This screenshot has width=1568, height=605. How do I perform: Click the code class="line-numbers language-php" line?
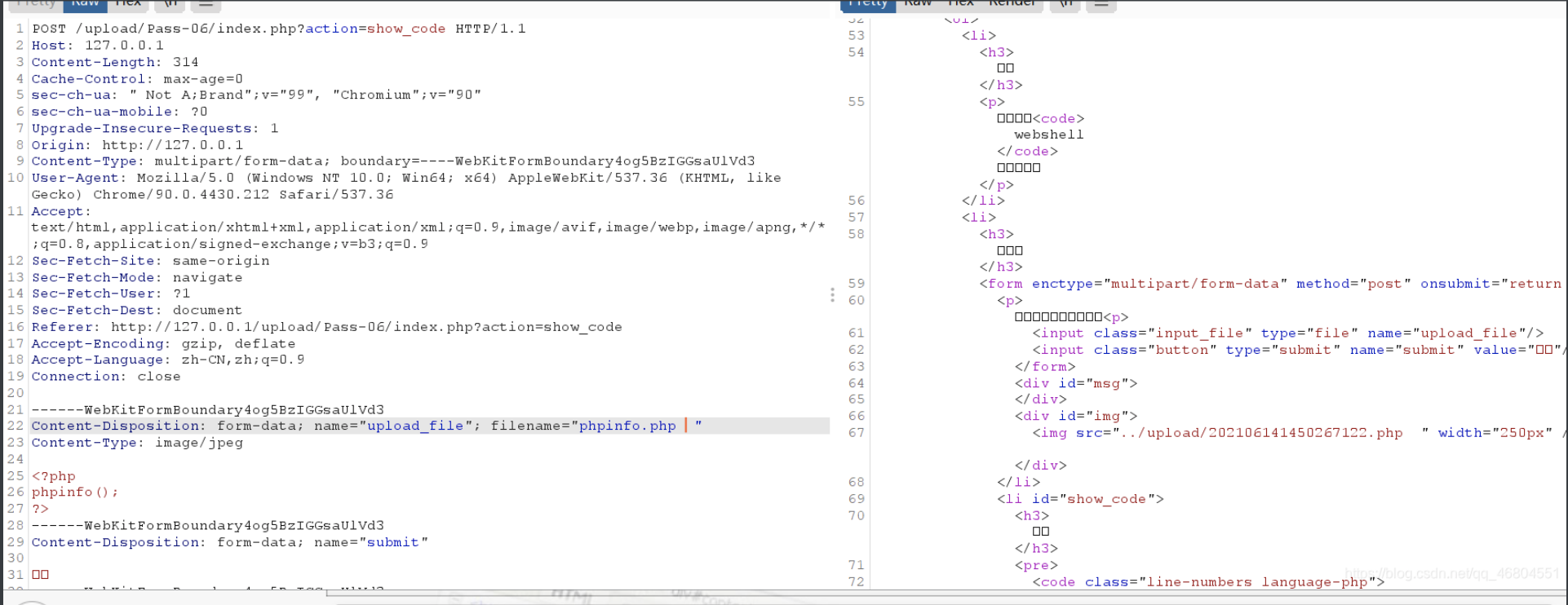tap(1208, 581)
